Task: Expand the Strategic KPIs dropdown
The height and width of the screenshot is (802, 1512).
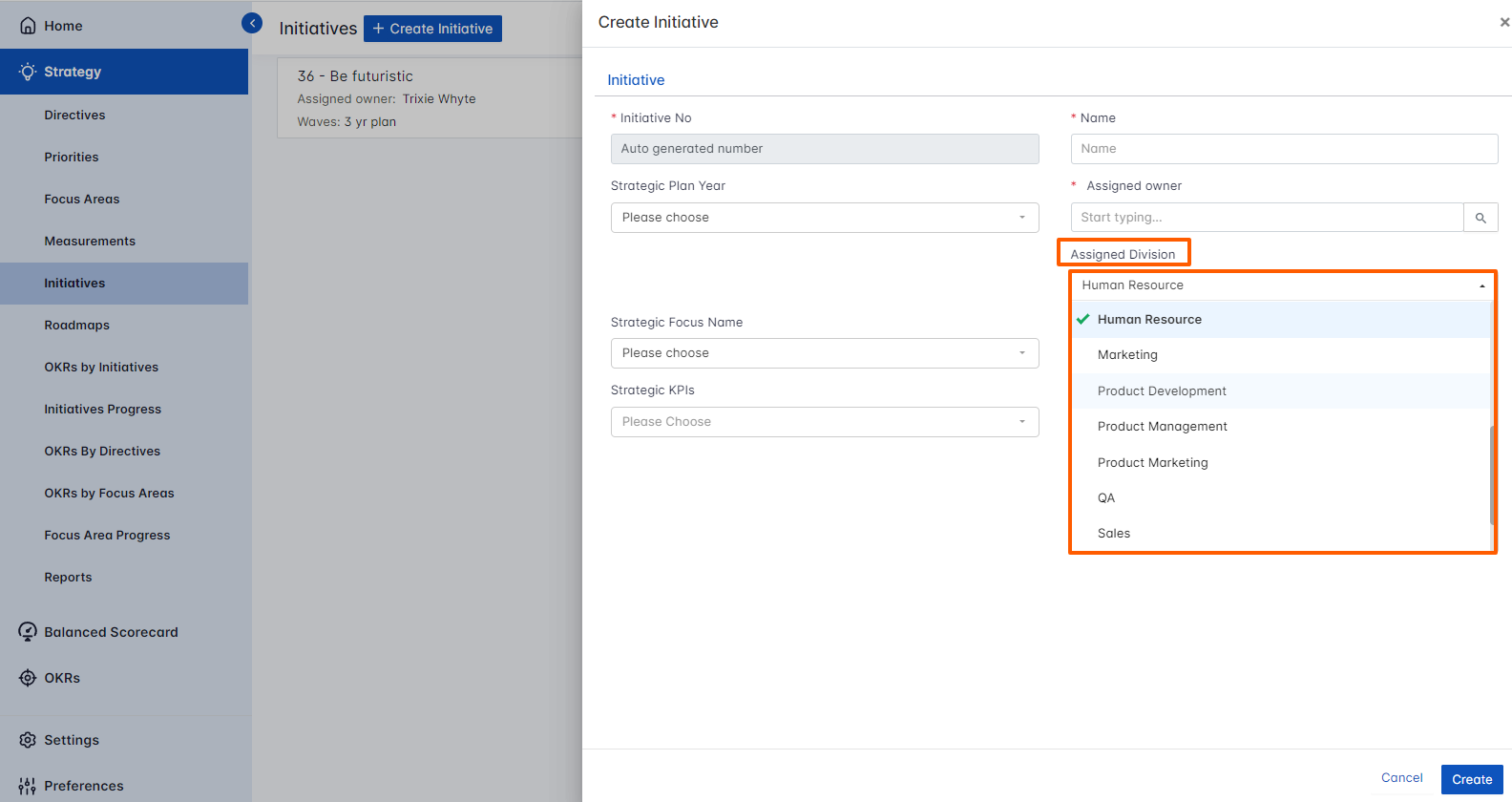Action: click(824, 422)
